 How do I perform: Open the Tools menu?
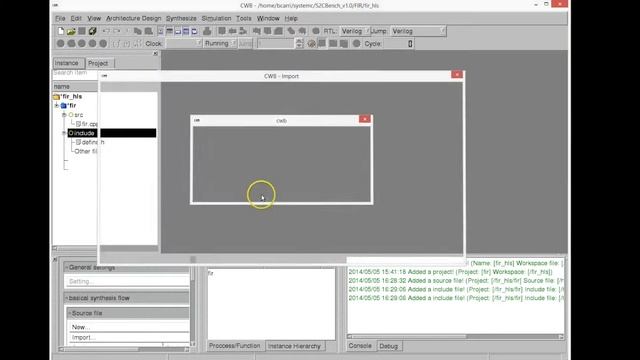tap(244, 18)
